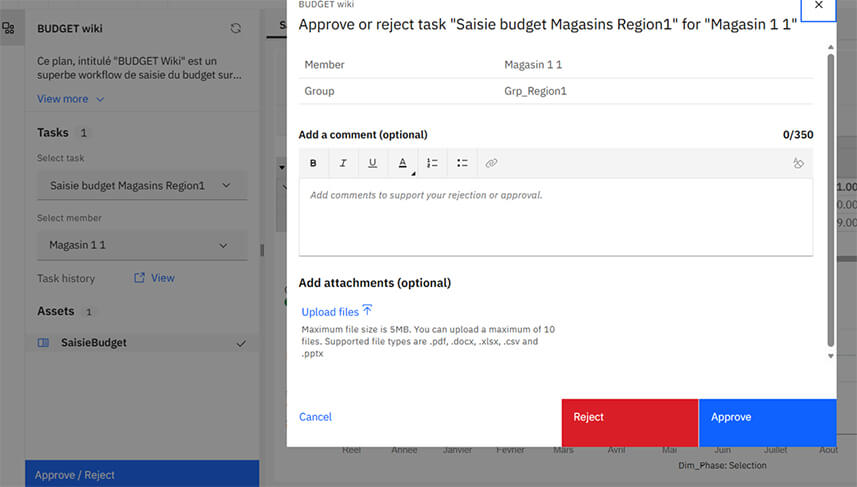Toggle bold formatting in comment editor

313,163
